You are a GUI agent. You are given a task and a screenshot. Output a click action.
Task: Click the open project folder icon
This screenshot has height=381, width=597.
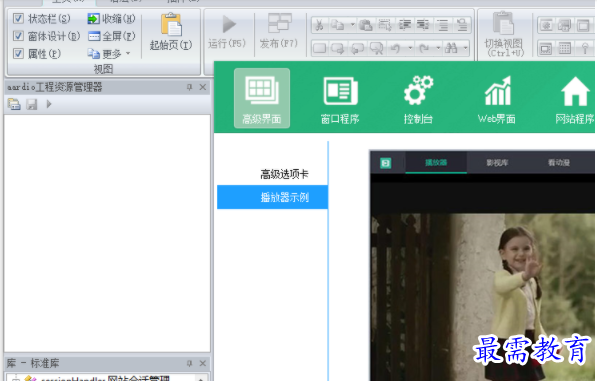(14, 104)
